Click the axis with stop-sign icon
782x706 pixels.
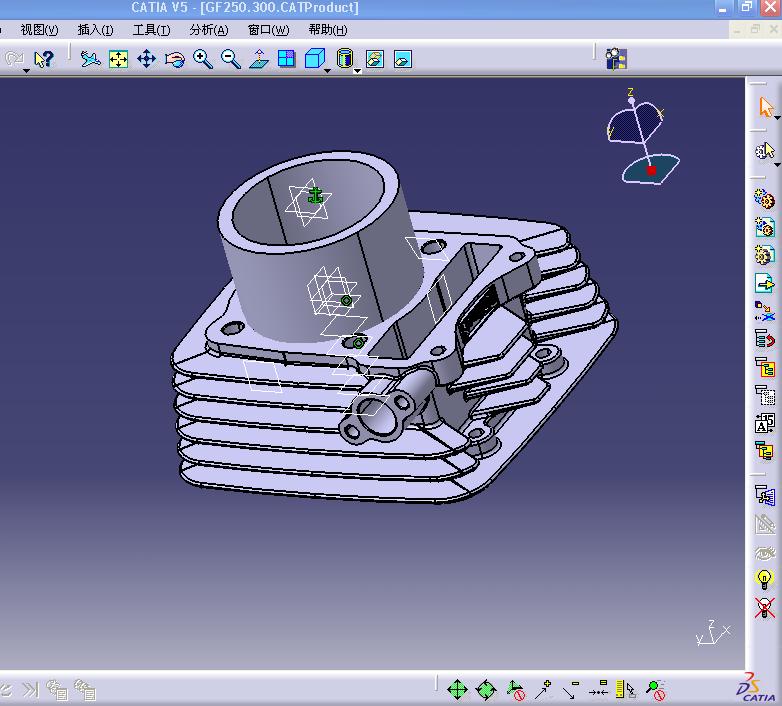[516, 690]
